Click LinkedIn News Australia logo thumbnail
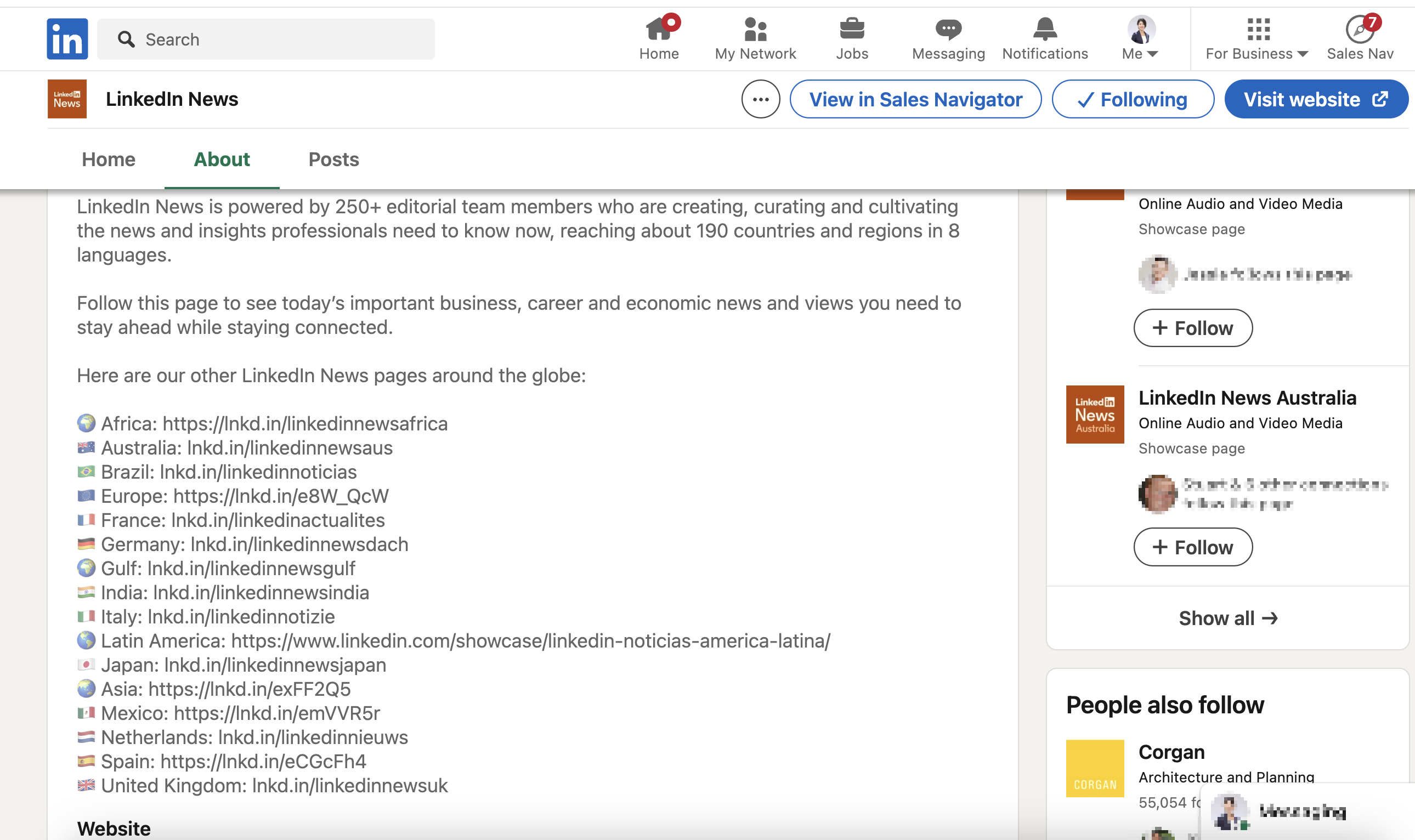 [x=1095, y=415]
